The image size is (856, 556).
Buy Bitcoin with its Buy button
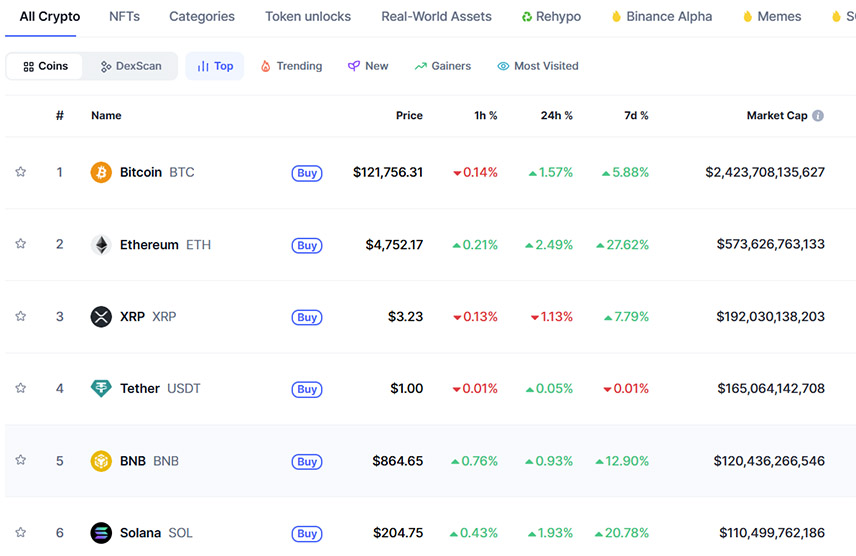pyautogui.click(x=307, y=173)
